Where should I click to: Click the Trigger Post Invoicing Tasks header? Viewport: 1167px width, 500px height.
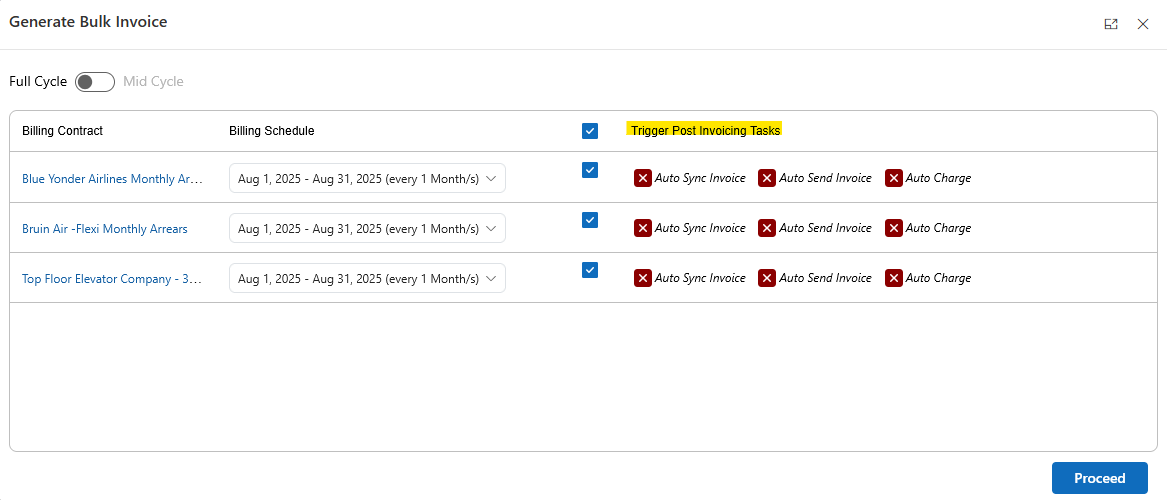tap(706, 131)
